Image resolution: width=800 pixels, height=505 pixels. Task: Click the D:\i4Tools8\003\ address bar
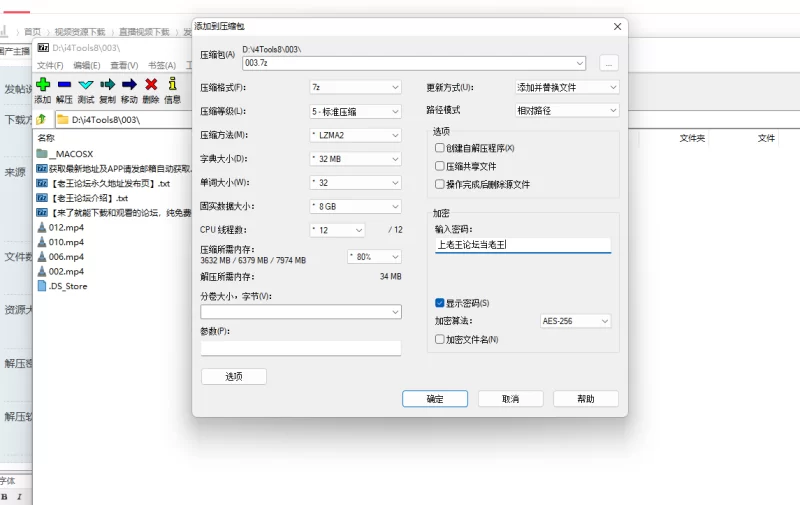[122, 119]
